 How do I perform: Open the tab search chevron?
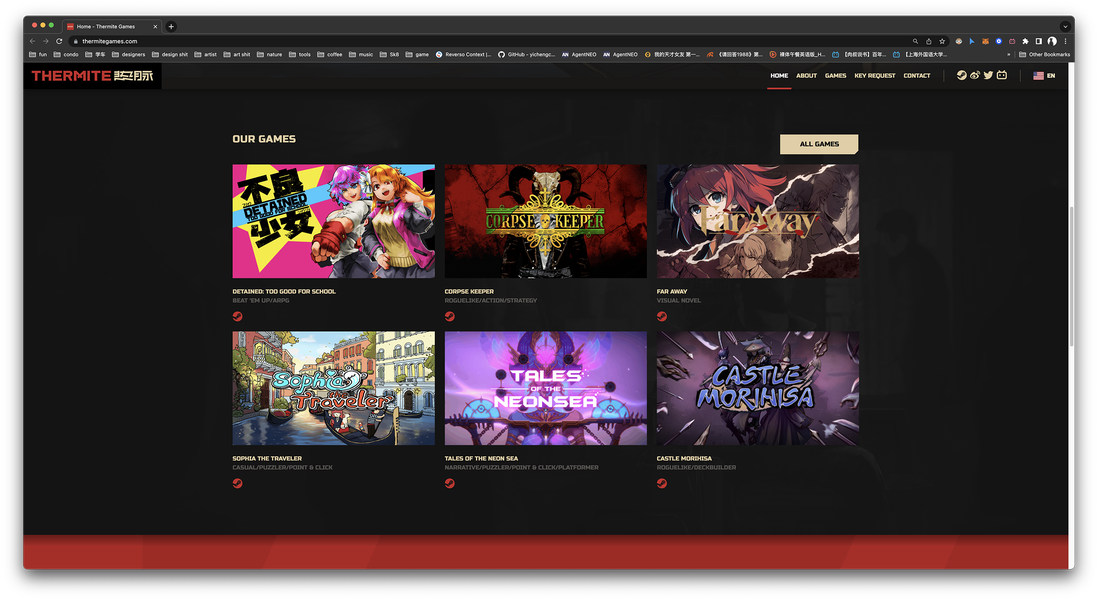coord(1065,27)
